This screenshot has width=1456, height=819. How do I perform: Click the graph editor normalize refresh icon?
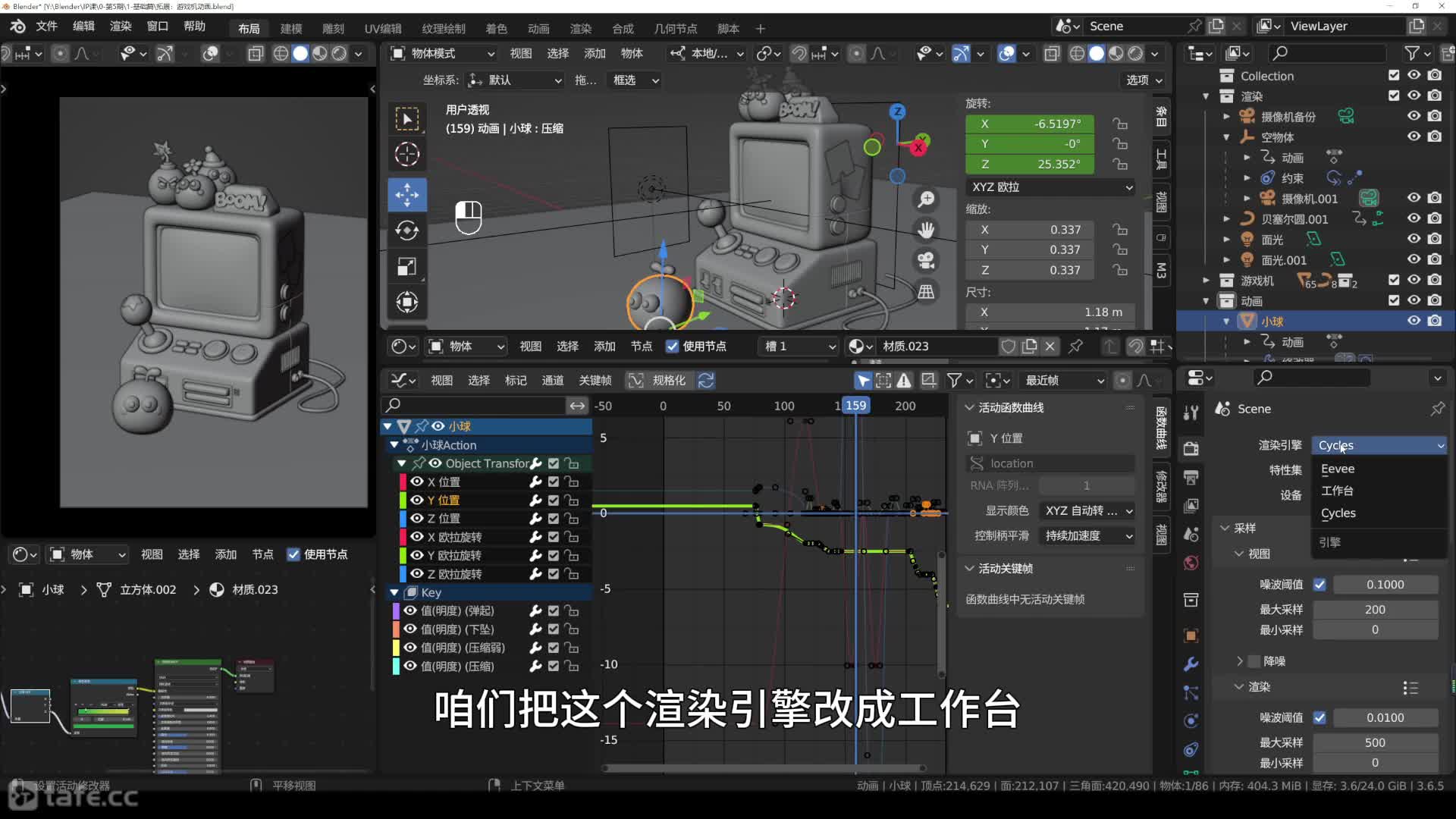click(x=706, y=380)
